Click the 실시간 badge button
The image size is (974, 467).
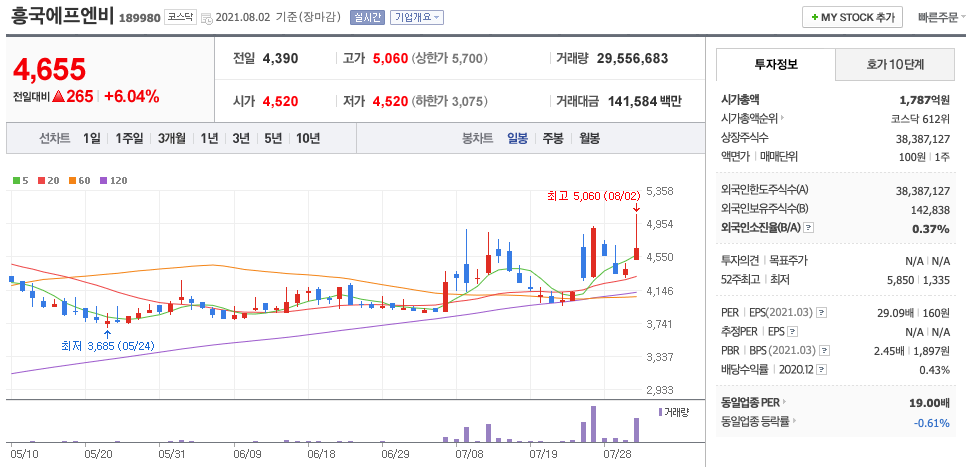click(x=368, y=17)
